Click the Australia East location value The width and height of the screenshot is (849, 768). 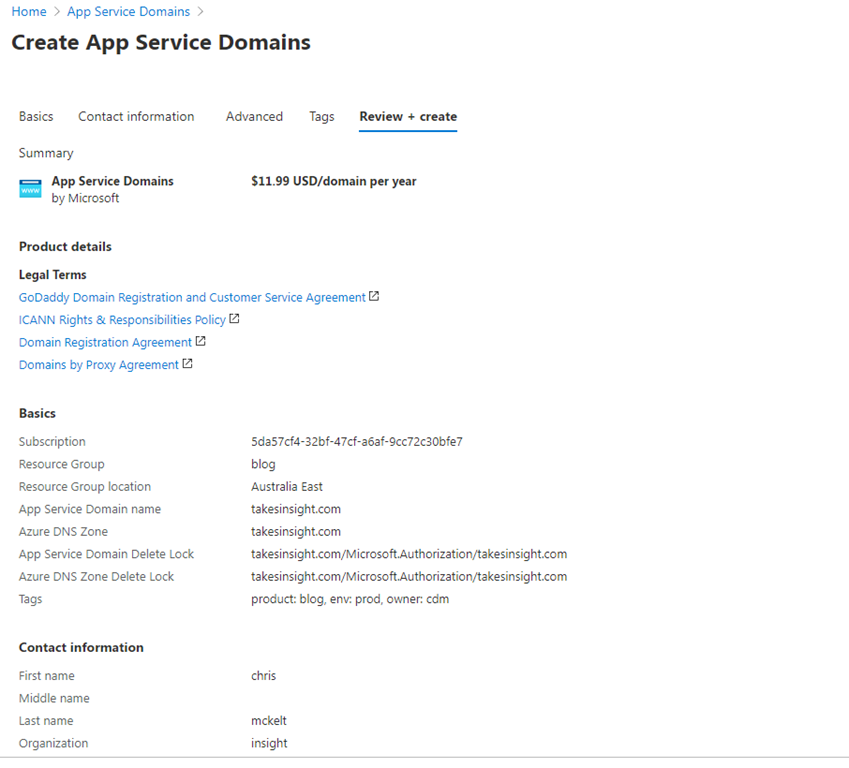287,486
